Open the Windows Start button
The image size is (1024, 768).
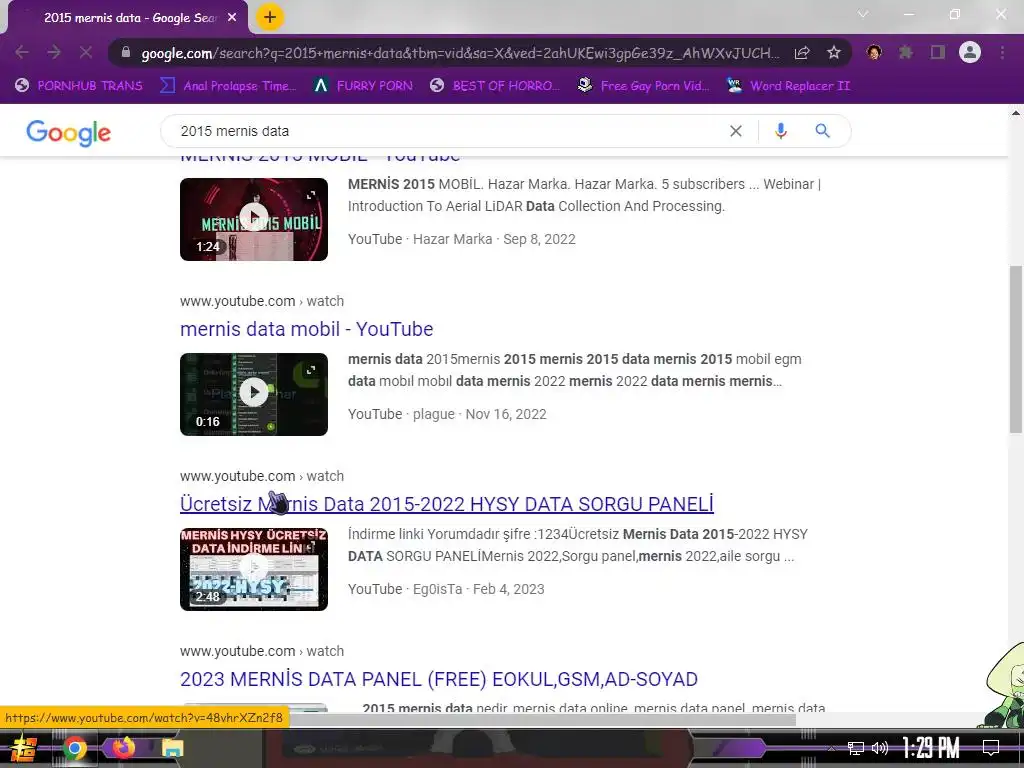[x=24, y=748]
